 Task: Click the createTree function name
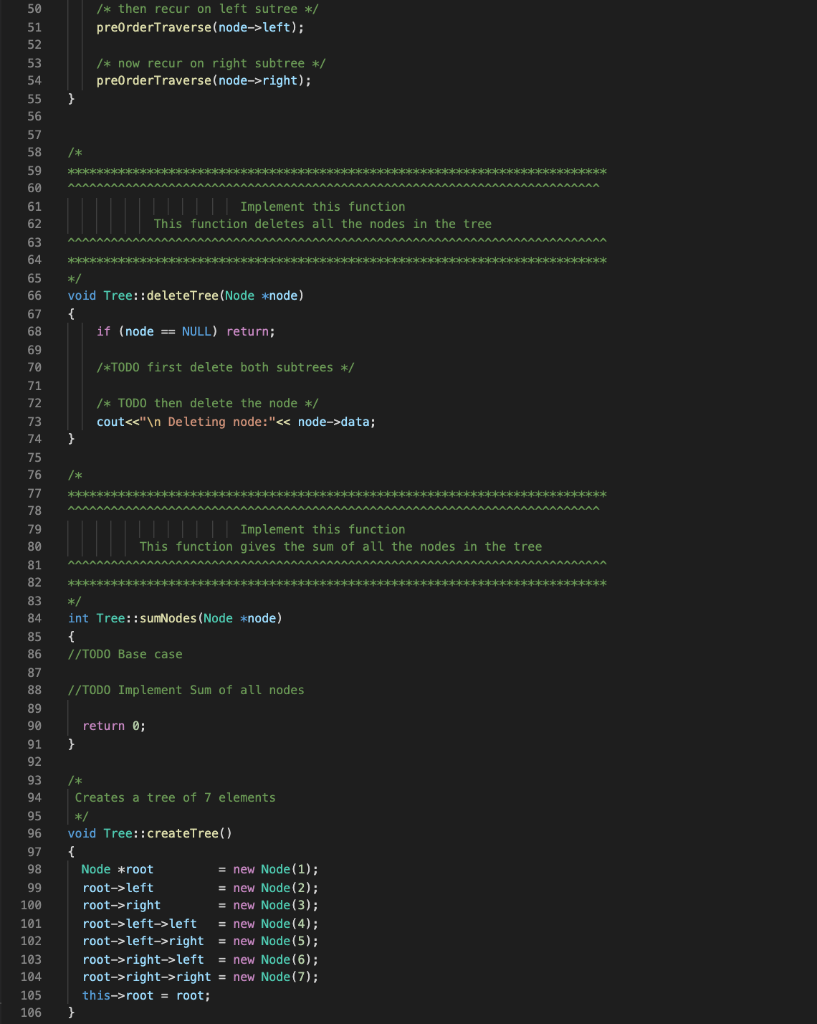pyautogui.click(x=182, y=834)
